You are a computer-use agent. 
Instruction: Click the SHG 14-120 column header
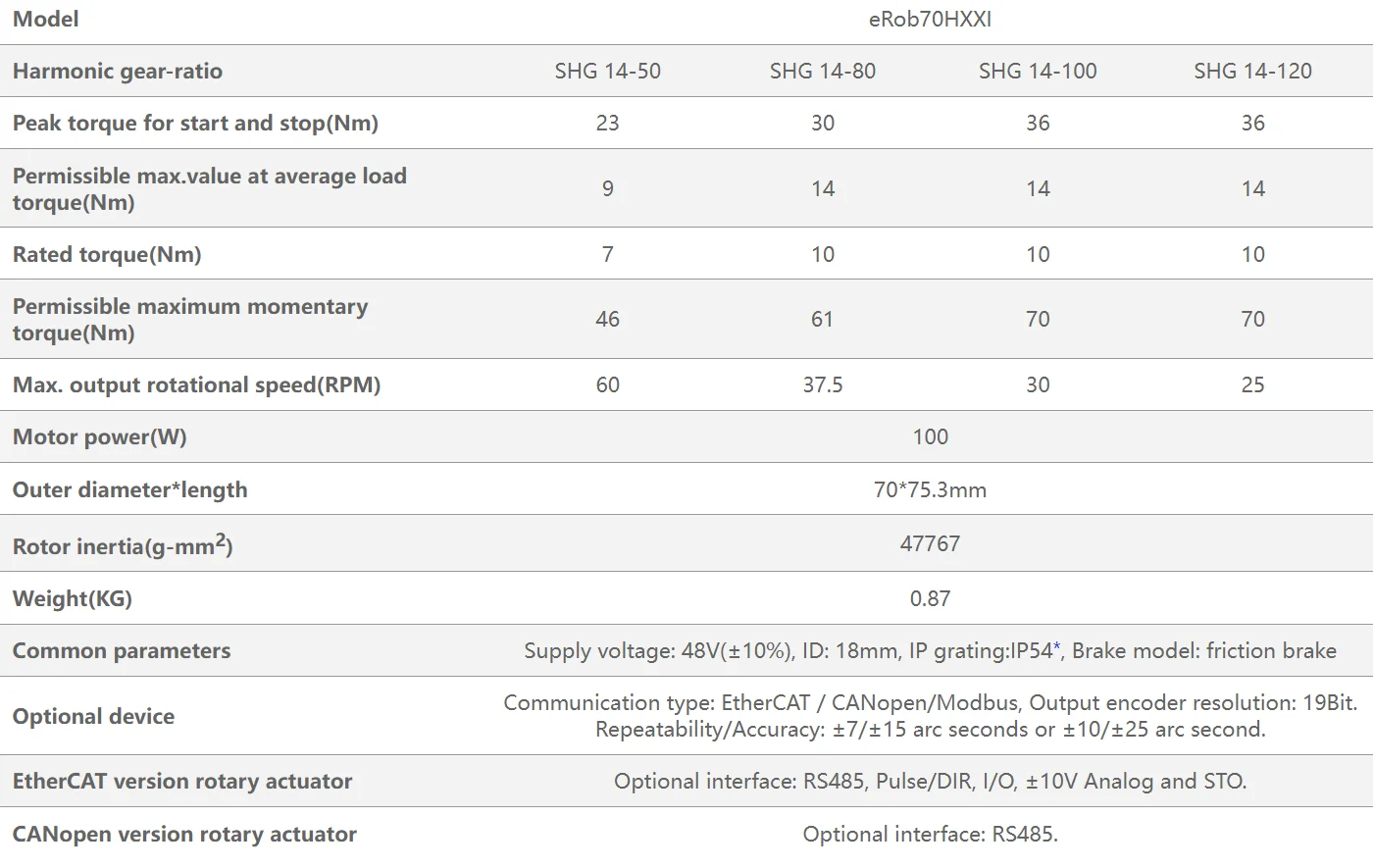click(x=1252, y=72)
